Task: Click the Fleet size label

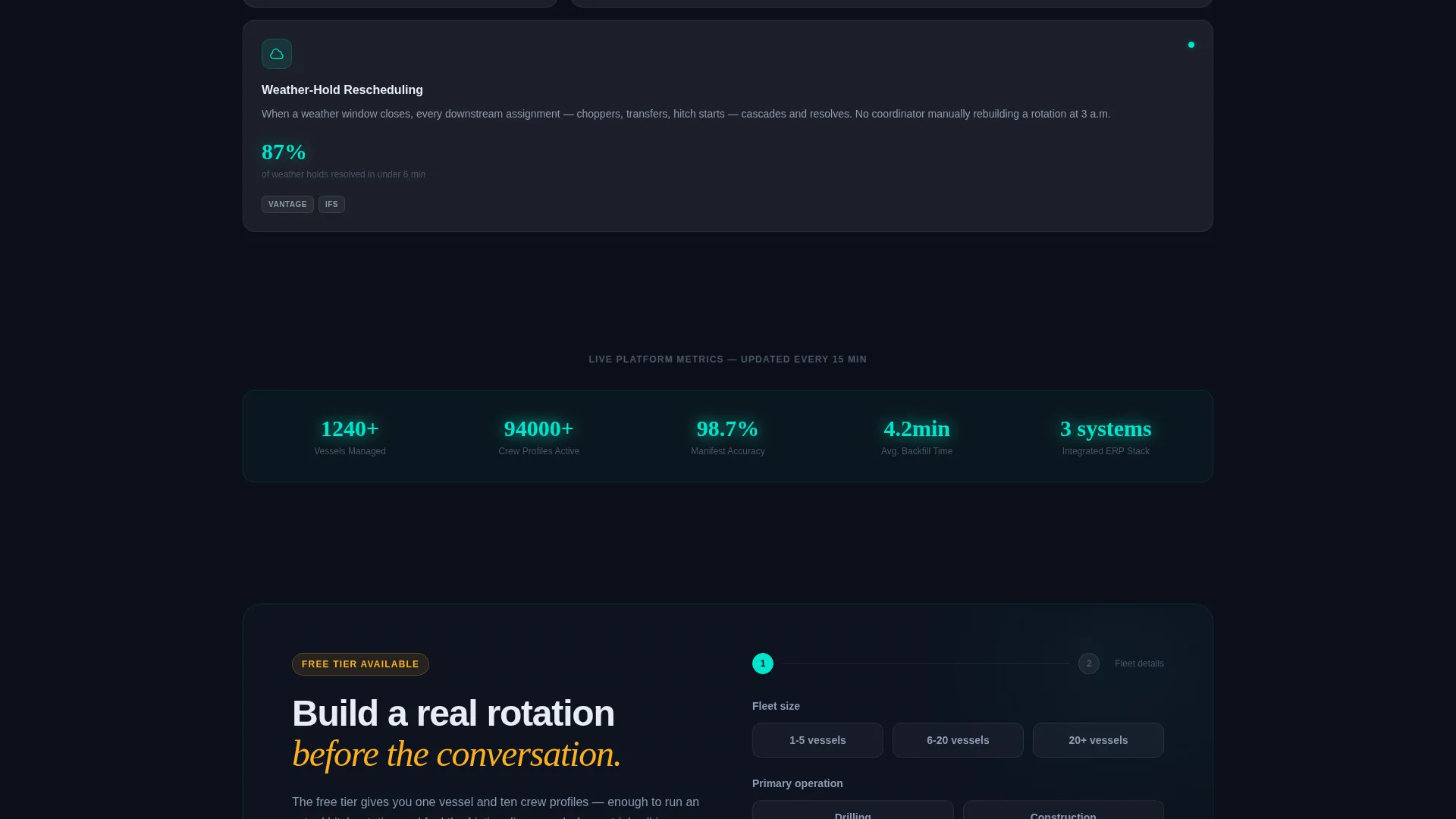Action: [776, 706]
